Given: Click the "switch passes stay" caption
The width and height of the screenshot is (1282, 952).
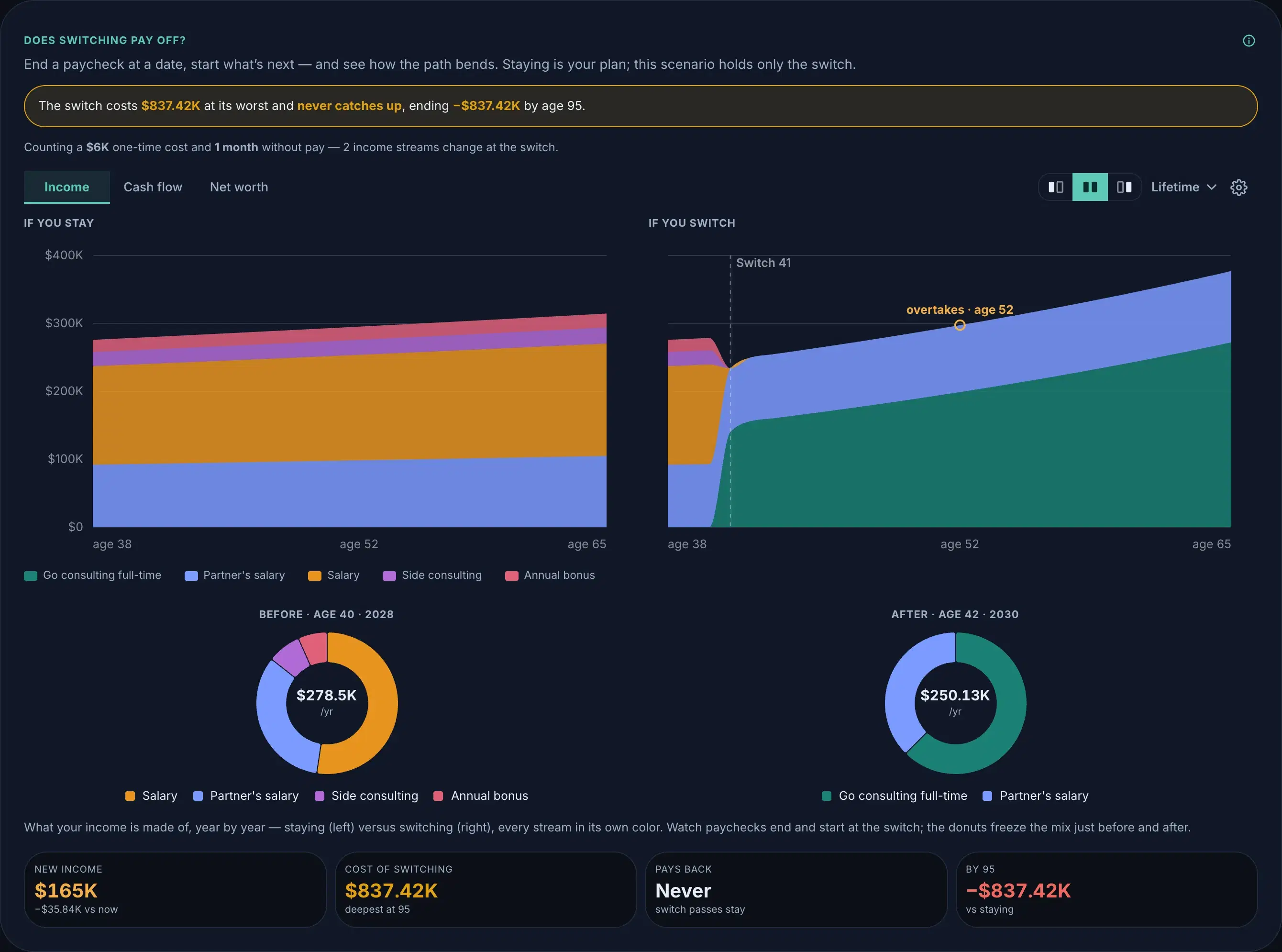Looking at the screenshot, I should click(x=700, y=909).
